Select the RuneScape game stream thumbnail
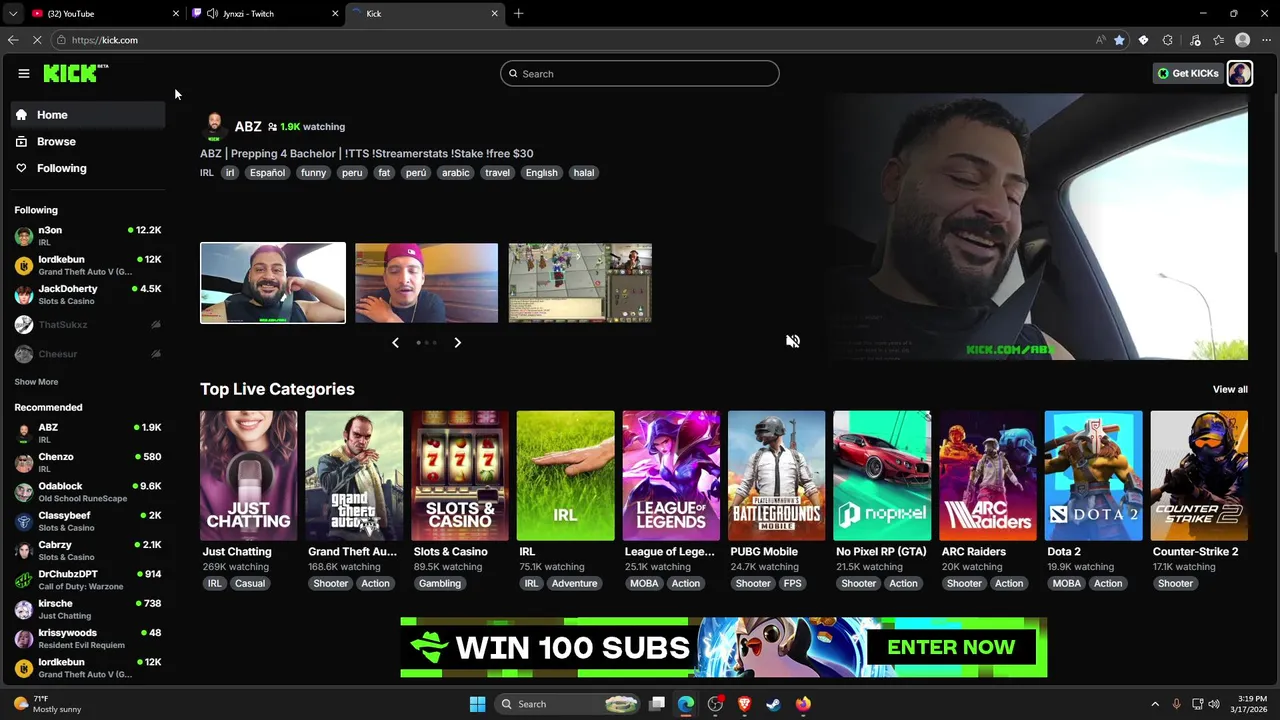Screen dimensions: 1280x720 point(580,283)
